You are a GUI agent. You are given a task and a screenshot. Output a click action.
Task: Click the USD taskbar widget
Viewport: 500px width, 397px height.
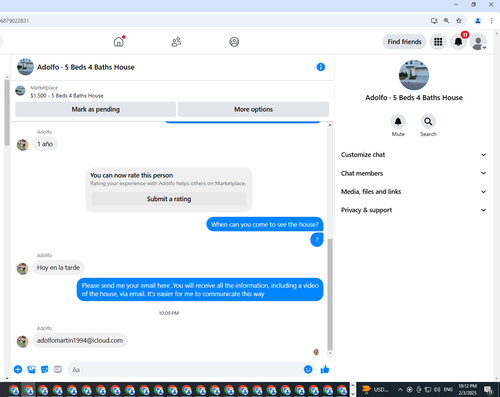click(376, 389)
